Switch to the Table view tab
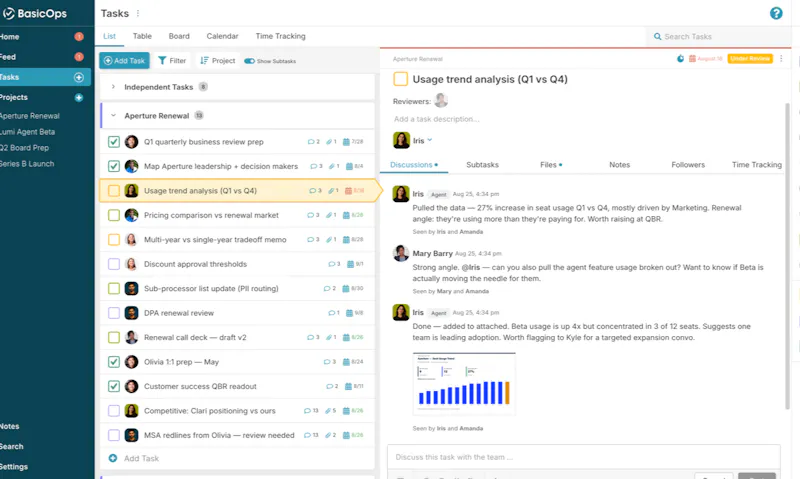This screenshot has height=479, width=800. click(142, 36)
